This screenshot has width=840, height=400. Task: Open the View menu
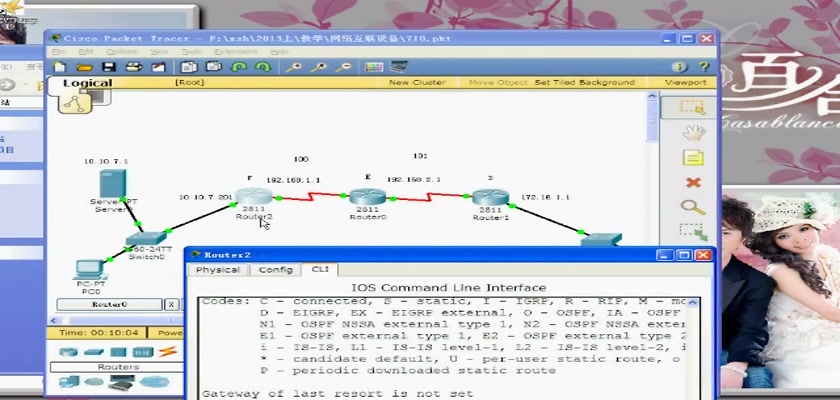[159, 52]
